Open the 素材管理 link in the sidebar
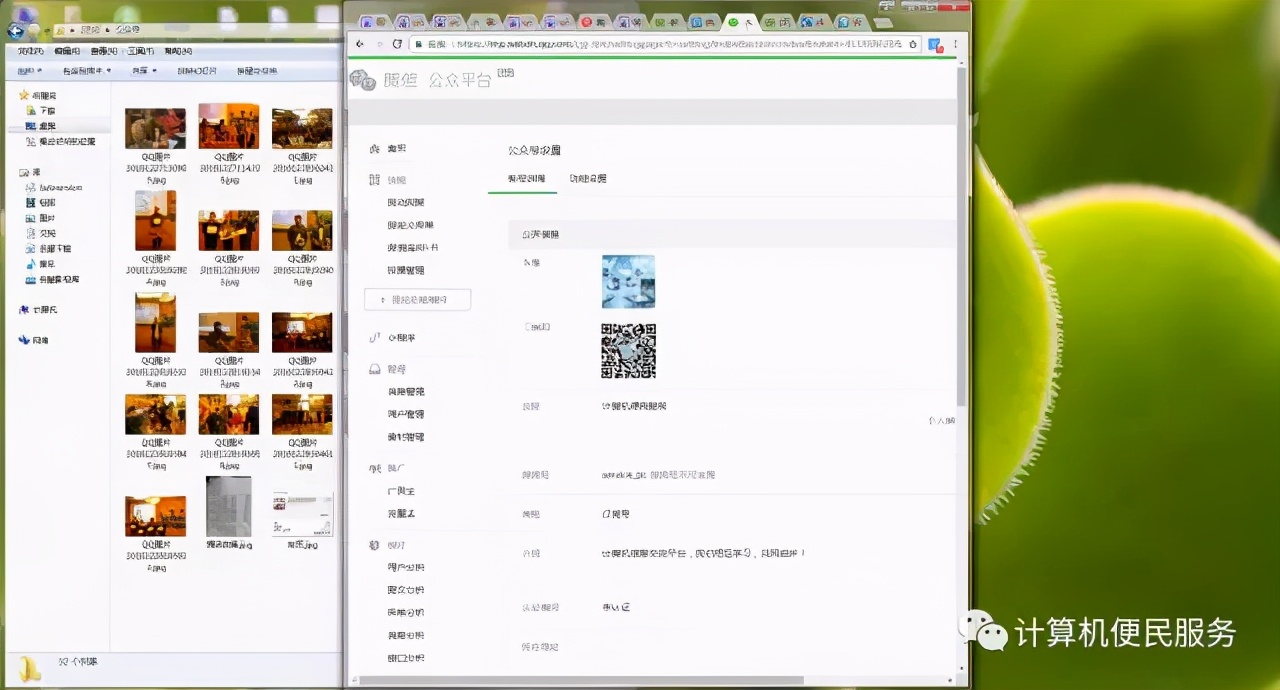 (x=404, y=270)
